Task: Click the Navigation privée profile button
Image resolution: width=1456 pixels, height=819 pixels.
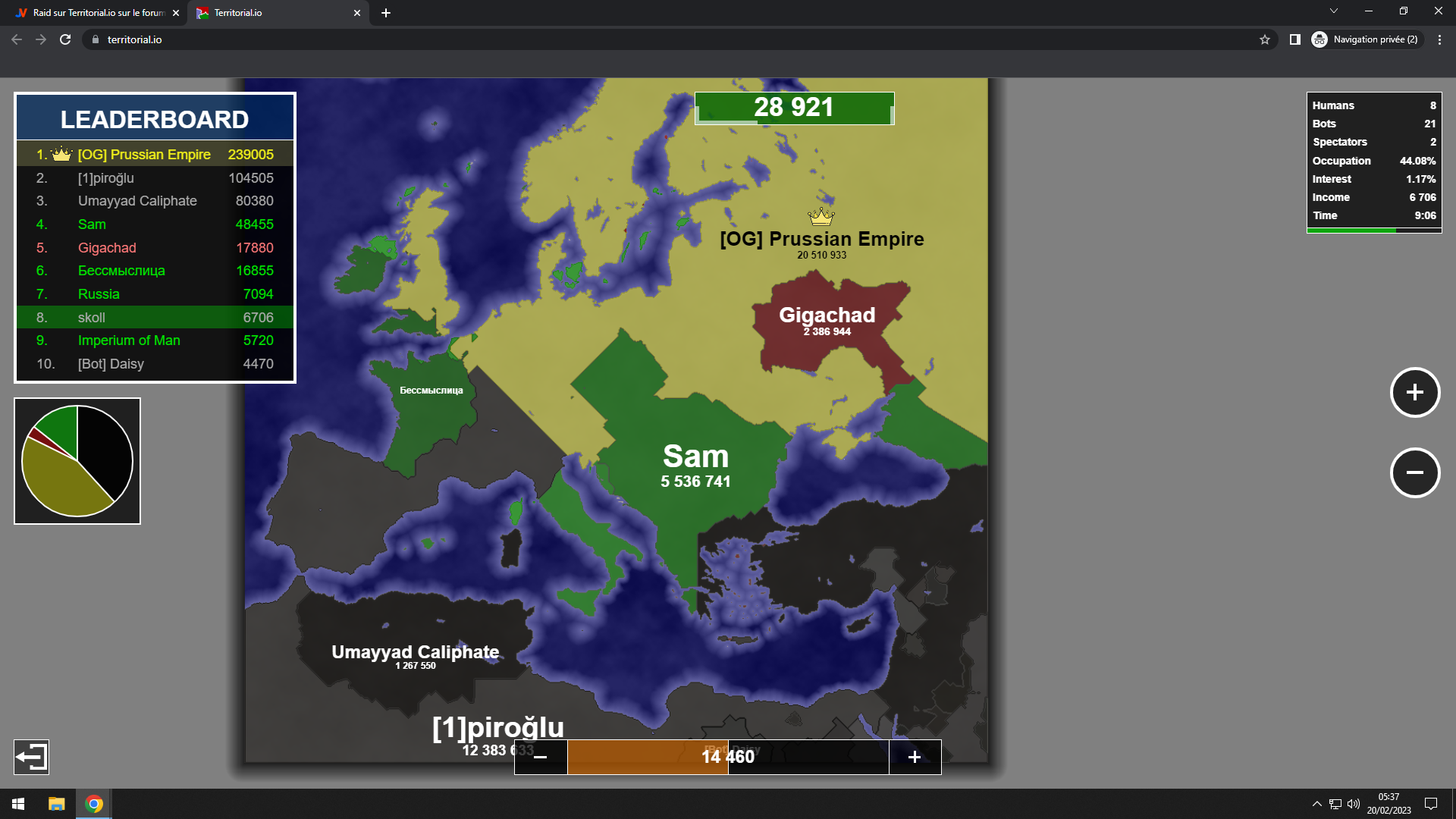Action: [x=1366, y=39]
